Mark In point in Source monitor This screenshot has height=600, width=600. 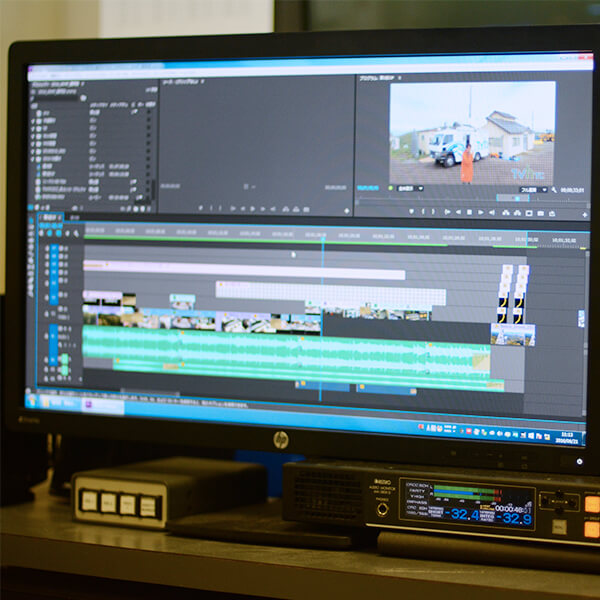(211, 208)
